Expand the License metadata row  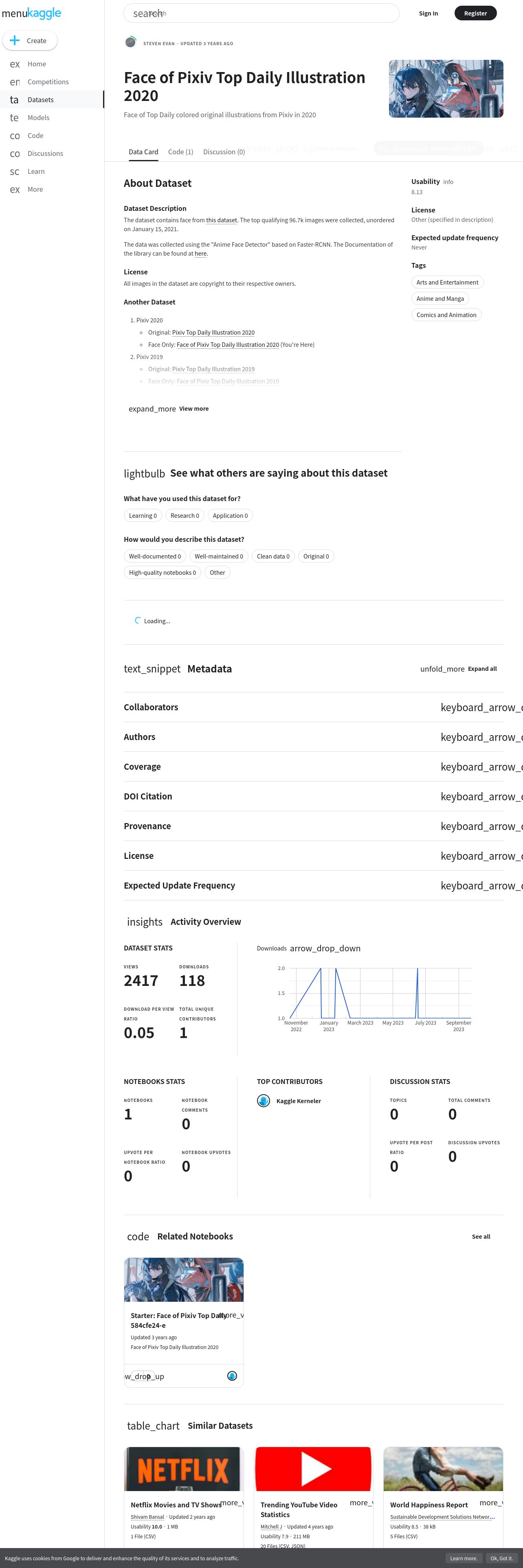tap(314, 856)
